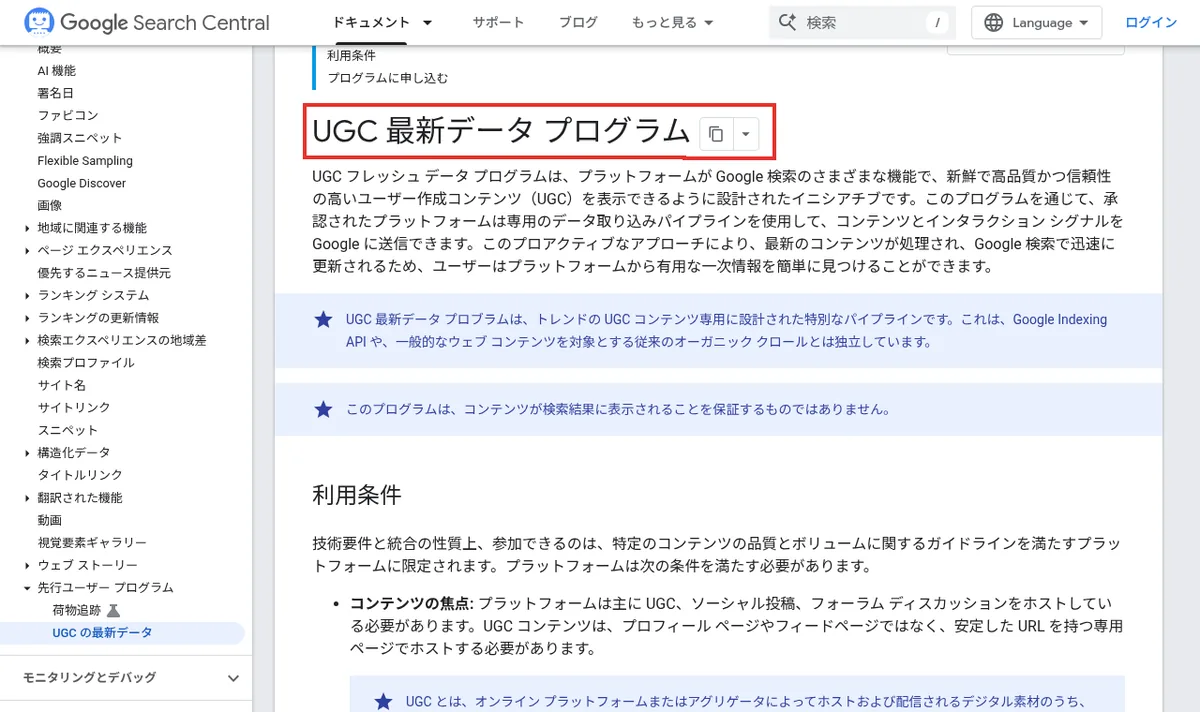The image size is (1200, 712).
Task: Expand モニタリングとデバッグ chevron
Action: point(234,678)
